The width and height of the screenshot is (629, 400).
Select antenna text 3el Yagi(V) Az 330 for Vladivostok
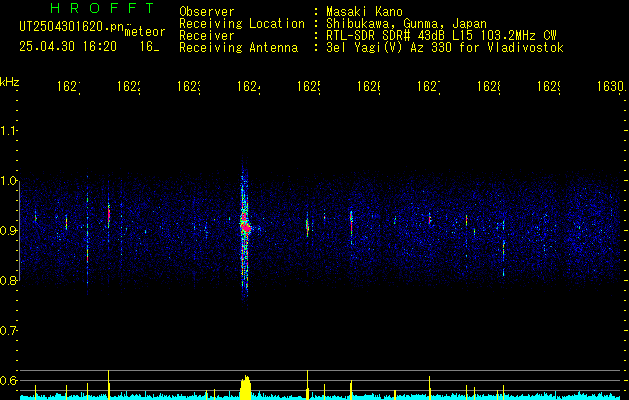tap(445, 48)
